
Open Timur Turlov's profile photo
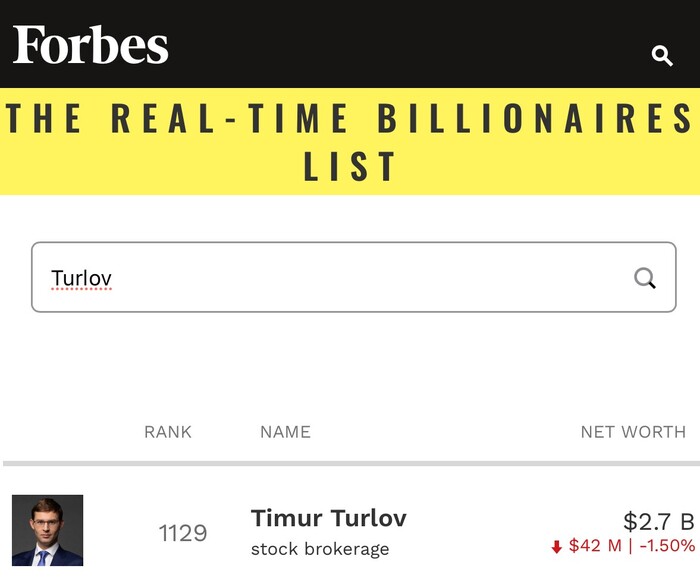click(47, 531)
